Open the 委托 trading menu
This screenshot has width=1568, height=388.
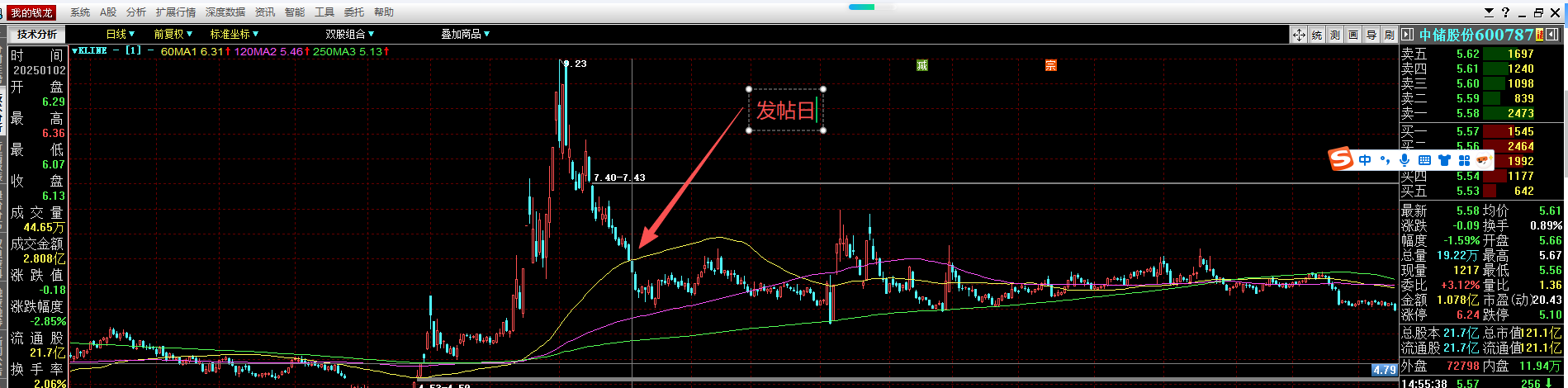coord(354,12)
